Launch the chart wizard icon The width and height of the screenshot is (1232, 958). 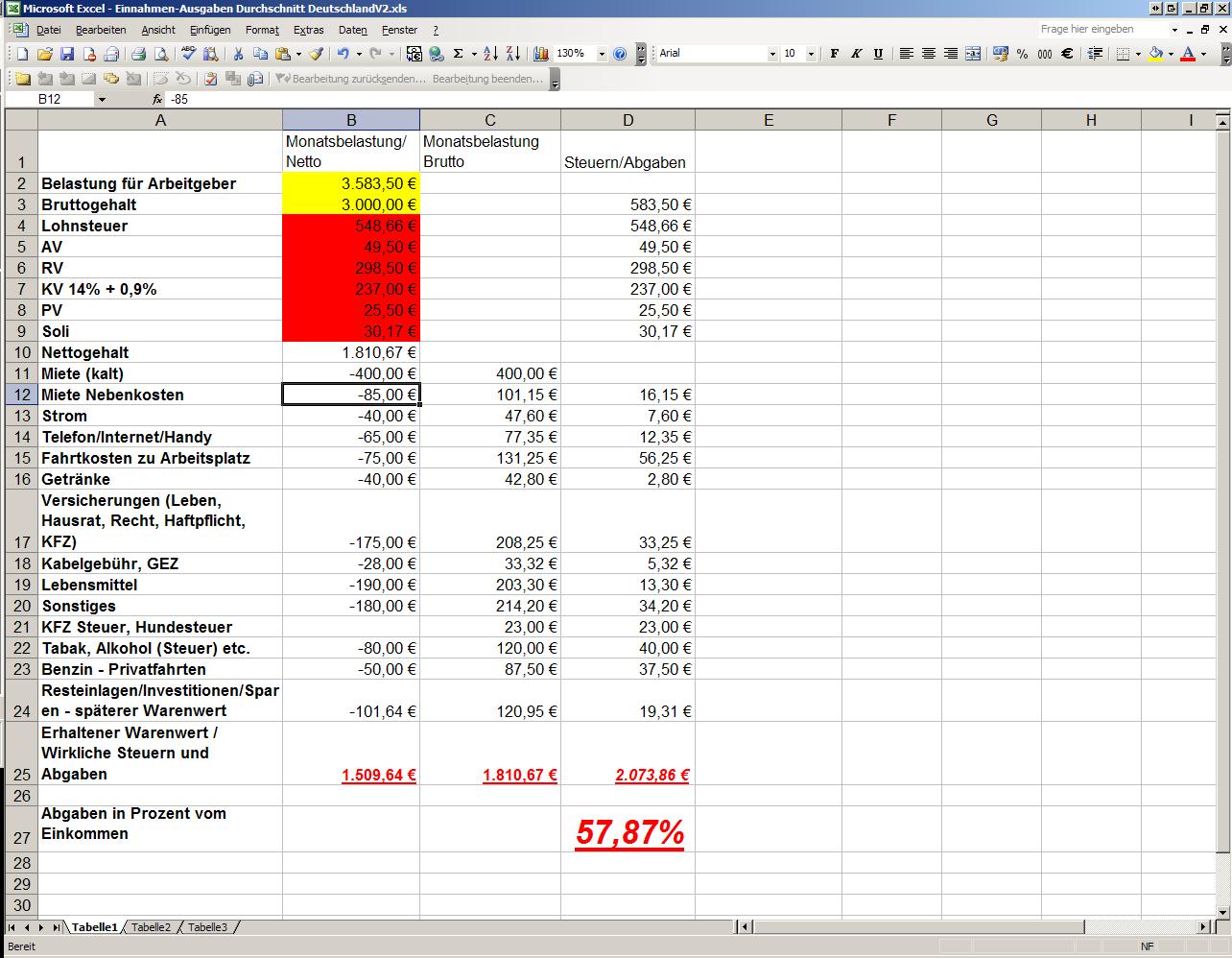point(540,54)
